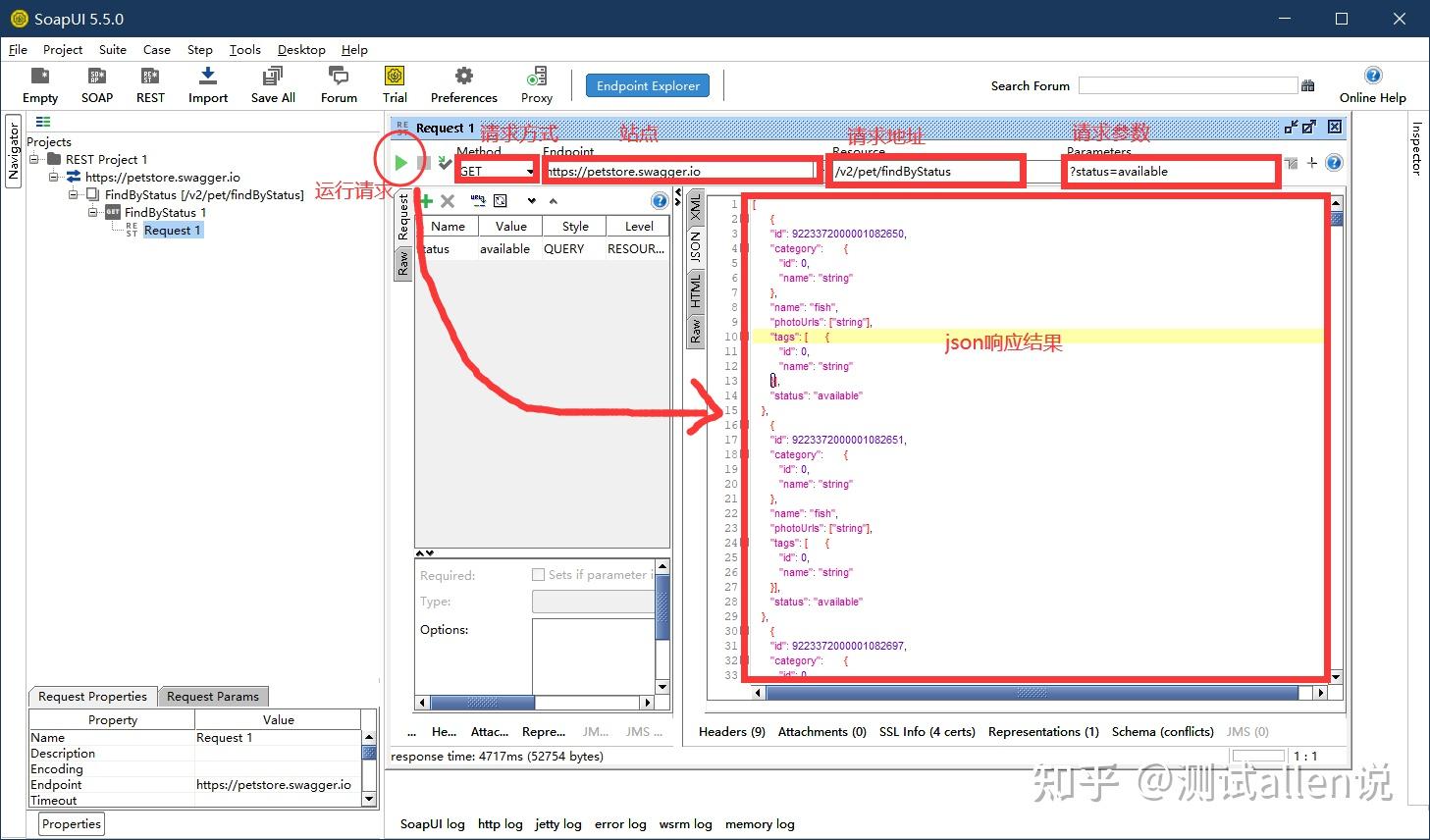This screenshot has width=1430, height=840.
Task: Run the request with the green play button
Action: pyautogui.click(x=400, y=163)
